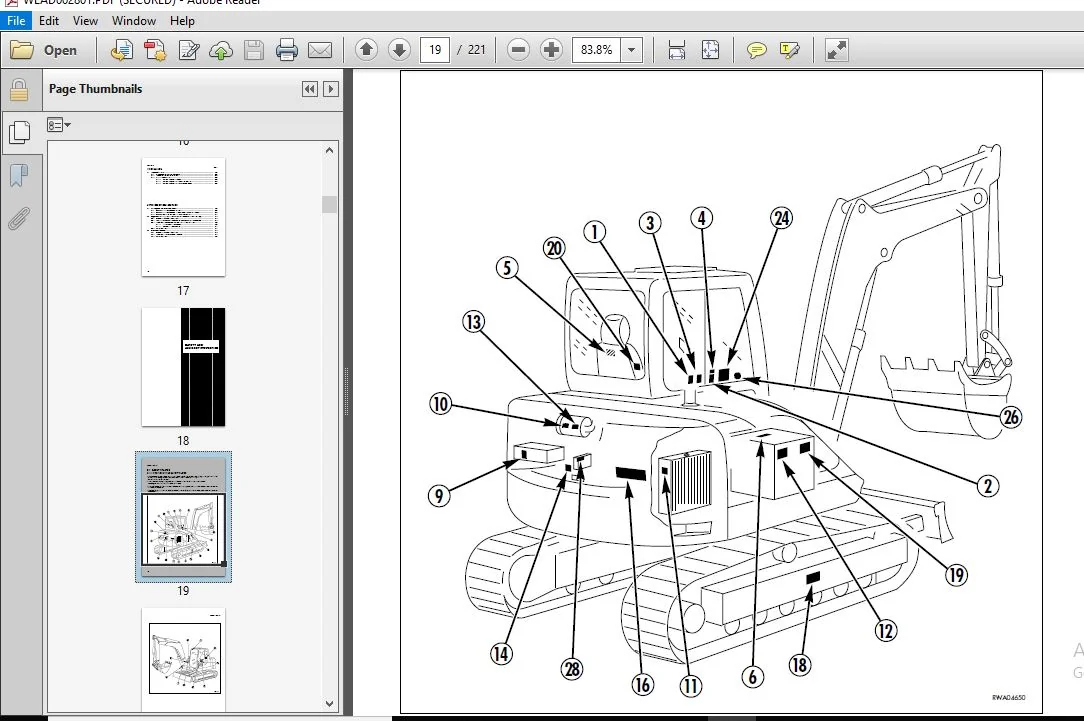This screenshot has height=721, width=1084.
Task: Go to next page with down arrow
Action: [x=400, y=50]
